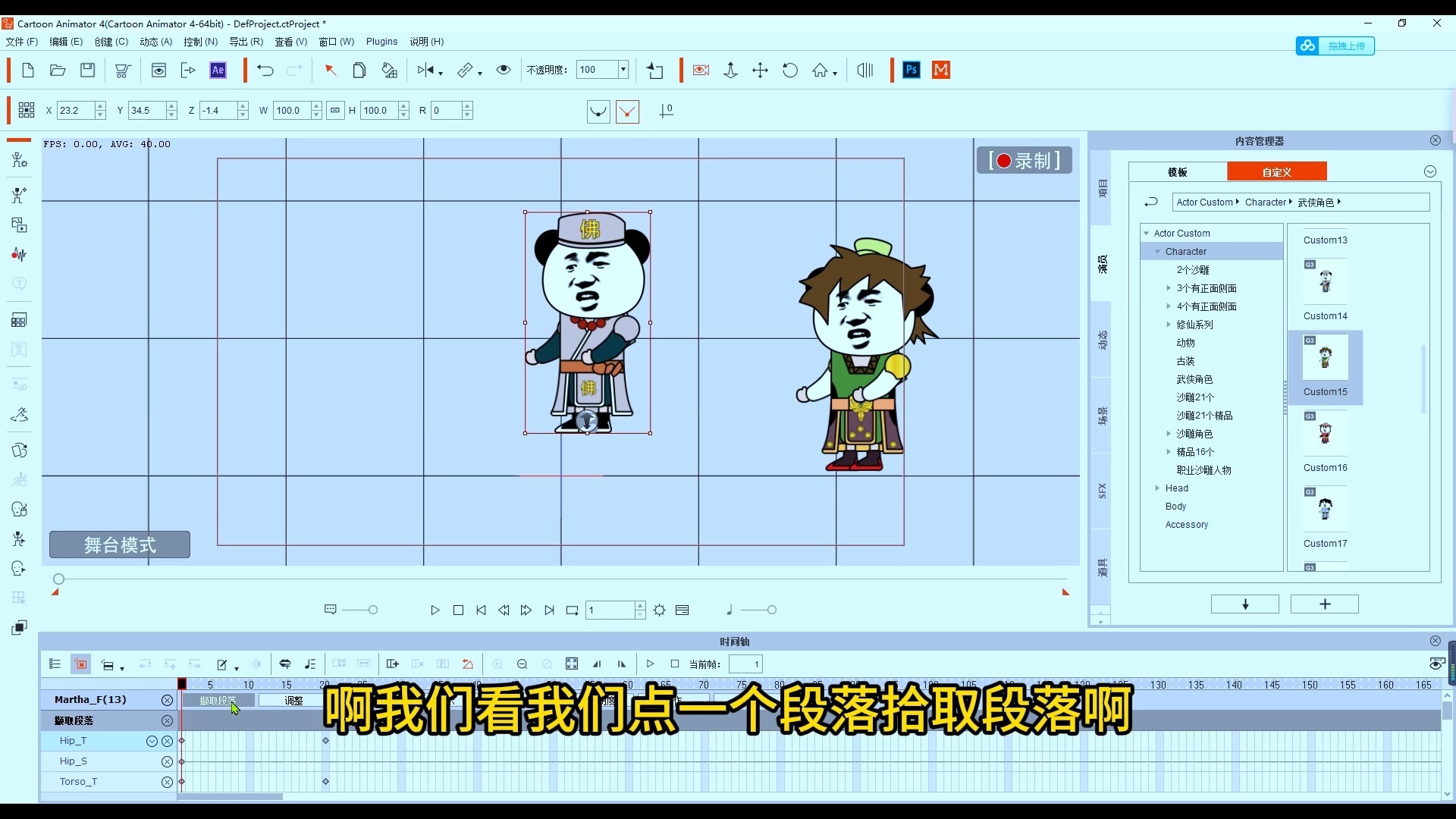The image size is (1456, 819).
Task: Click the eye preview icon in the toolbar
Action: point(504,70)
